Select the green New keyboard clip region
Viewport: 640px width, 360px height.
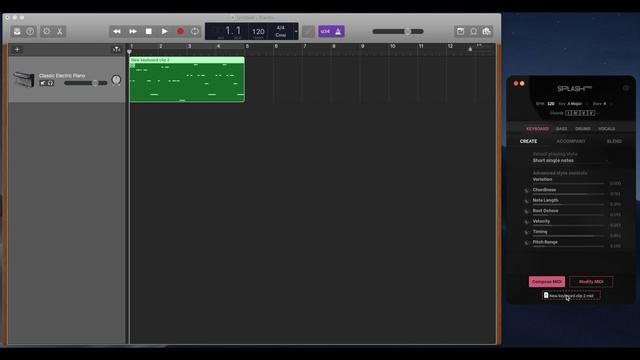[x=187, y=80]
